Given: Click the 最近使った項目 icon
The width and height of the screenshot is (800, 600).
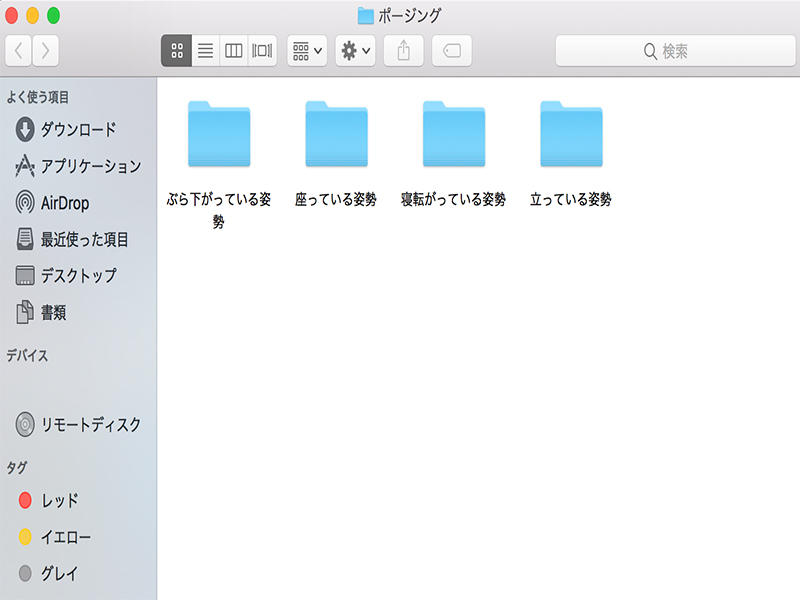Looking at the screenshot, I should [x=25, y=239].
